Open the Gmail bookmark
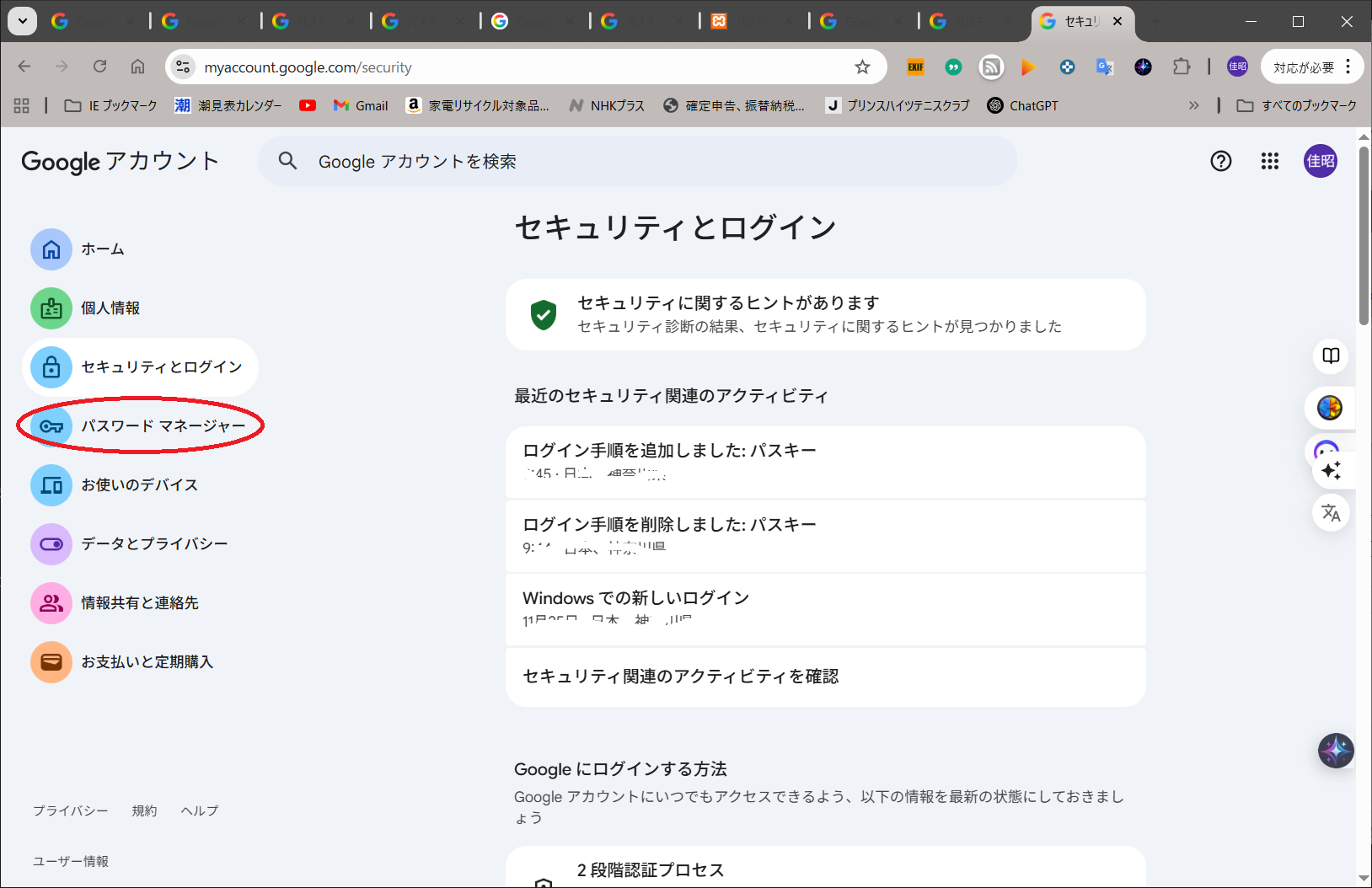Screen dimensions: 1372x888 pos(361,105)
